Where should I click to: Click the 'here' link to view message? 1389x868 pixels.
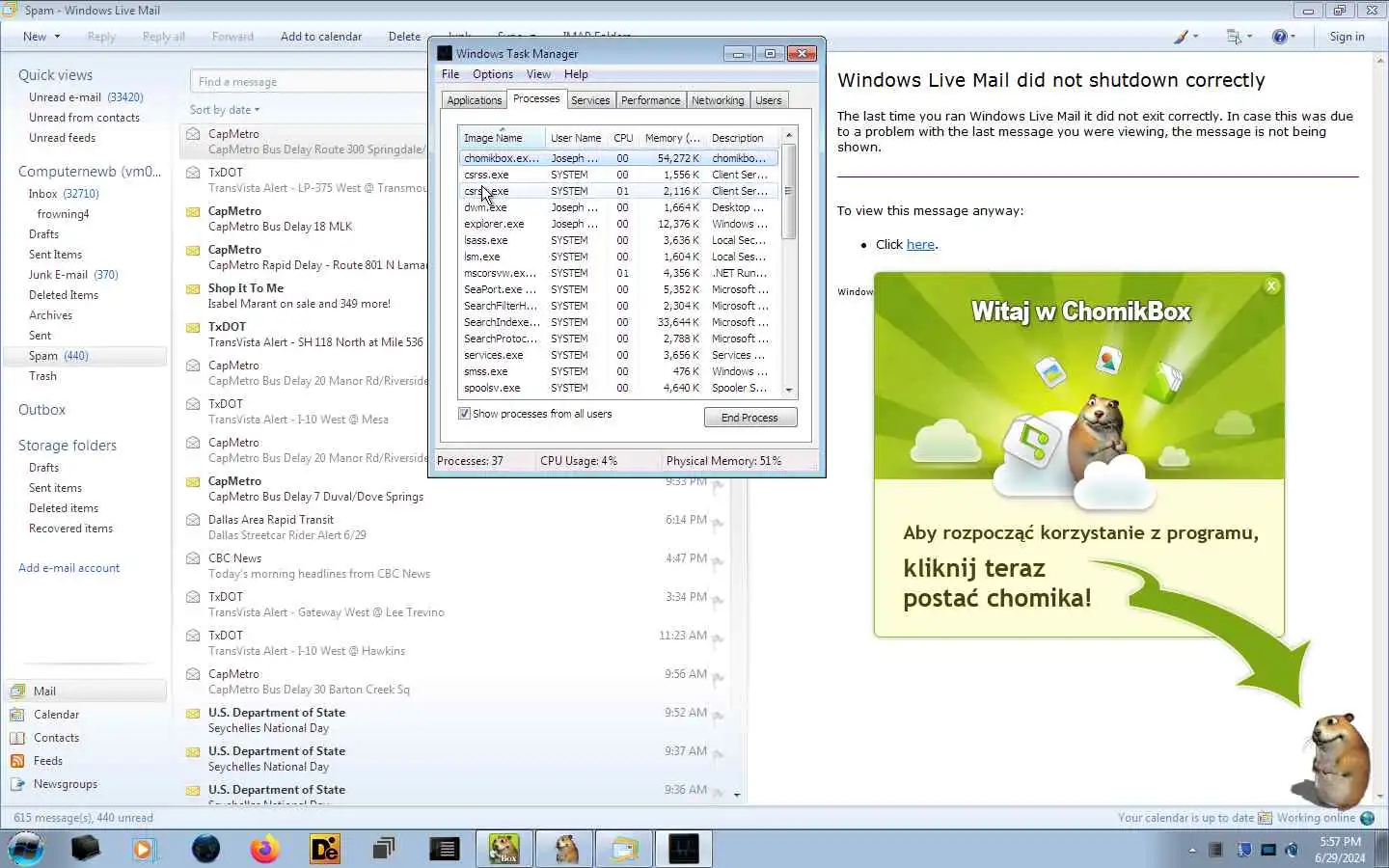coord(920,245)
